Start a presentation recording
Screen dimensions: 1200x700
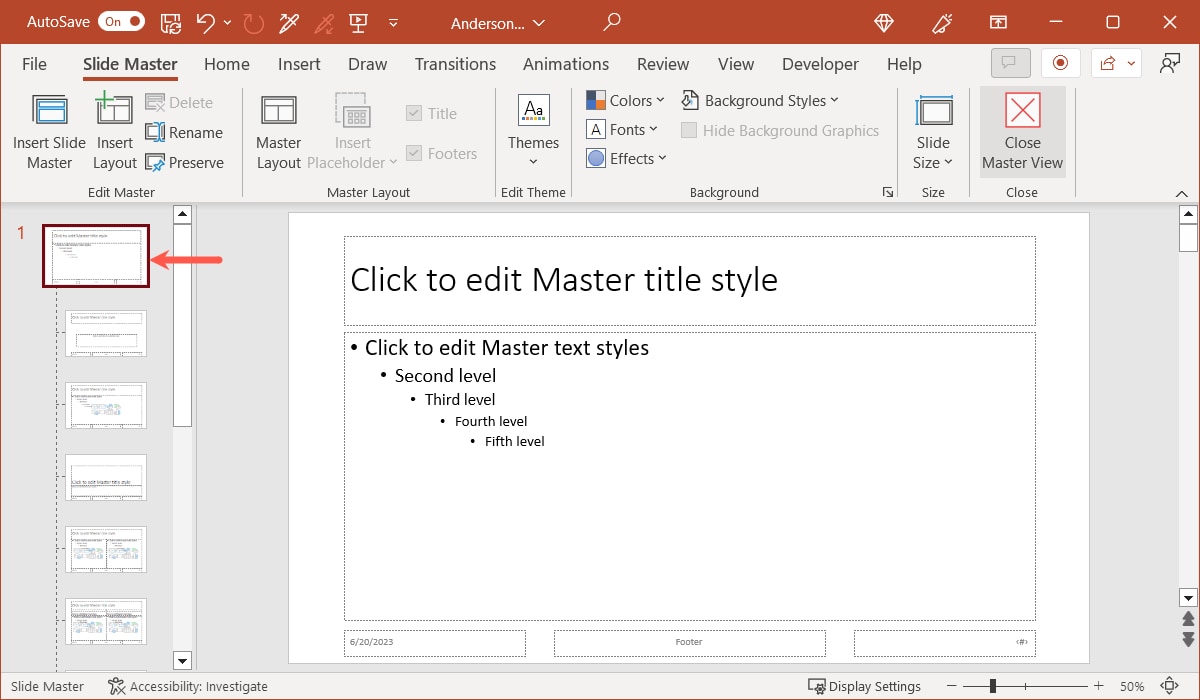tap(1060, 62)
